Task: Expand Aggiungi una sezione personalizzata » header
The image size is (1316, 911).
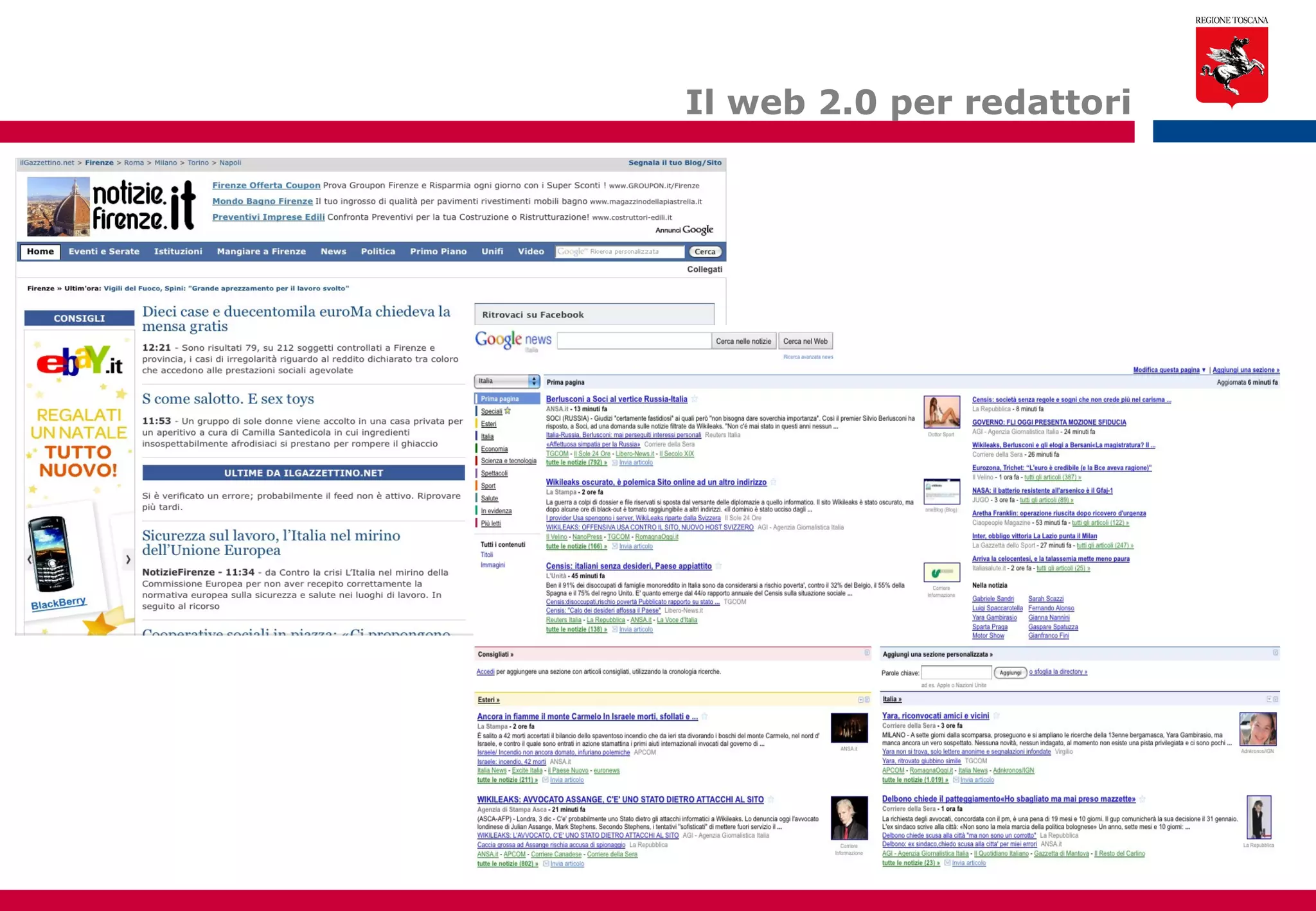Action: click(938, 655)
